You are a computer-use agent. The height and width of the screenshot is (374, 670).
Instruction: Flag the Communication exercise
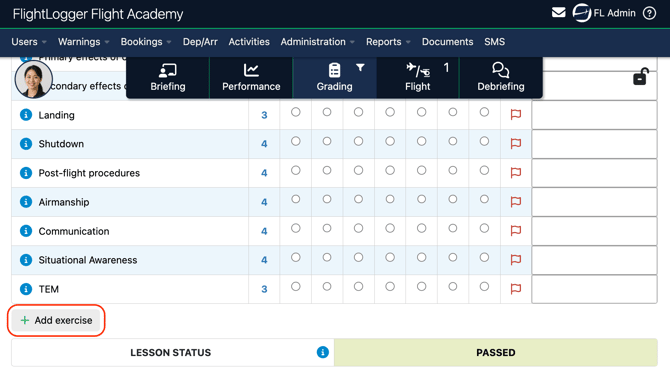point(516,231)
